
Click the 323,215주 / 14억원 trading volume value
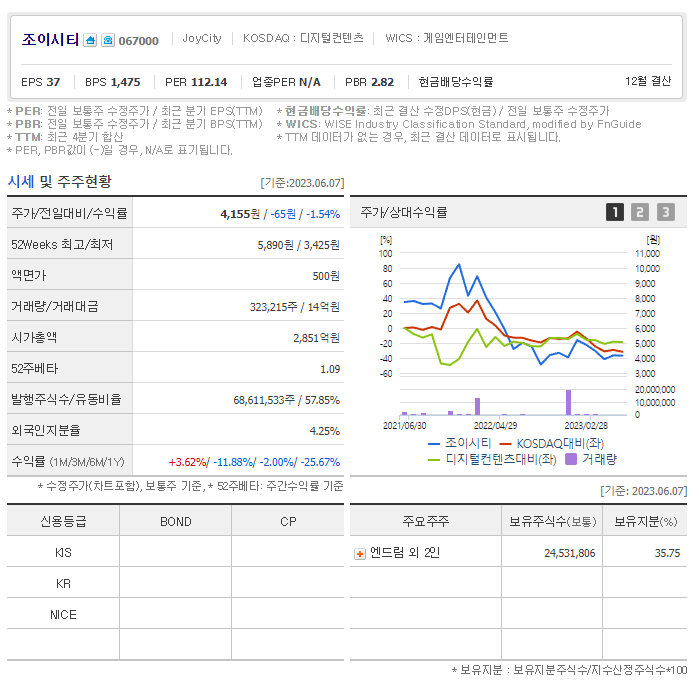click(x=295, y=307)
